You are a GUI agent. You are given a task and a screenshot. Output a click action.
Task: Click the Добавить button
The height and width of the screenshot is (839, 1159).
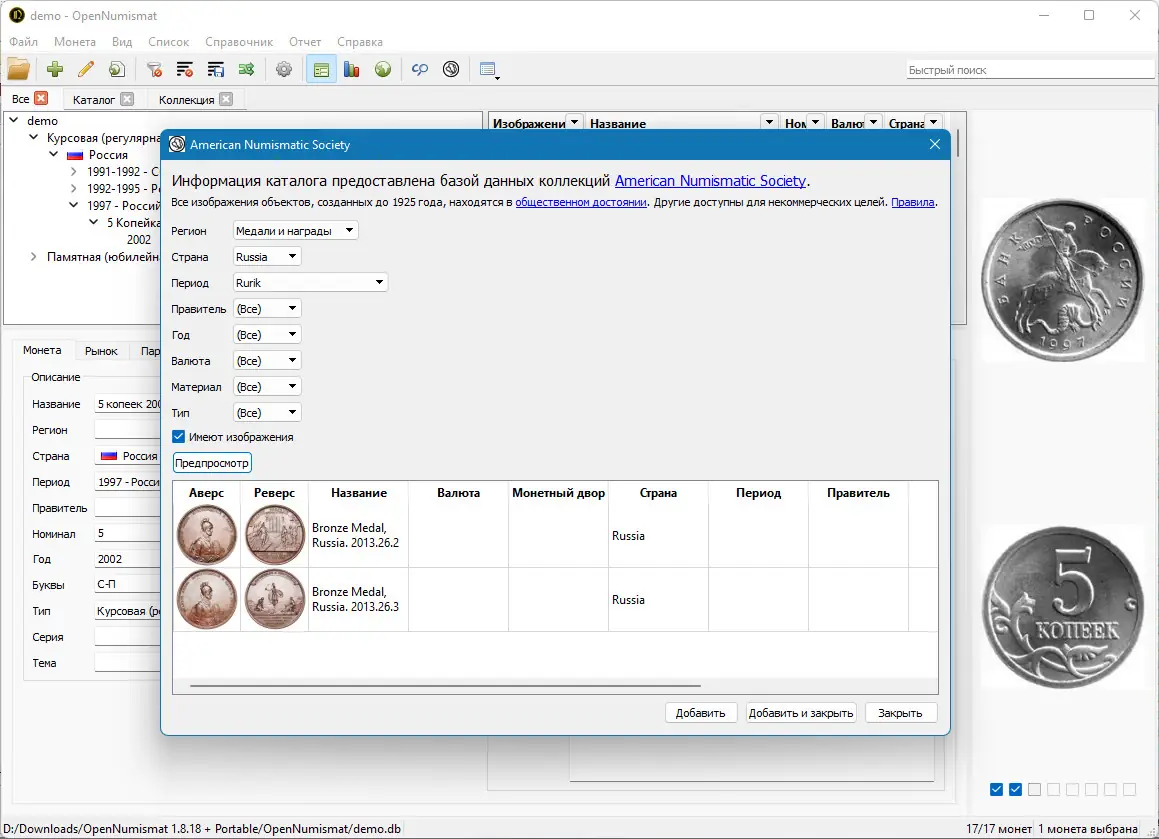tap(701, 713)
